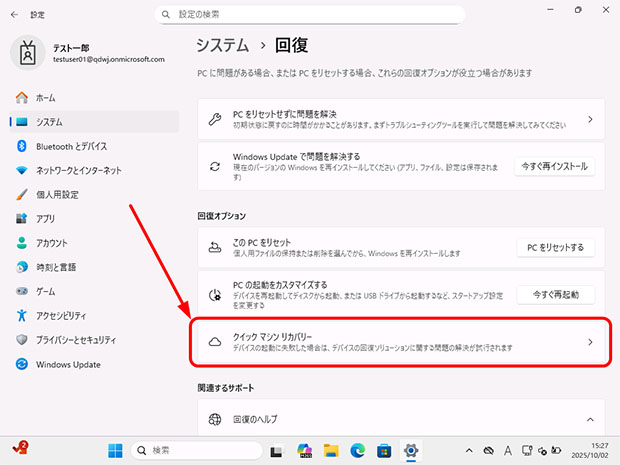Image resolution: width=620 pixels, height=465 pixels.
Task: Click the 設定の検索 search field
Action: tap(310, 15)
